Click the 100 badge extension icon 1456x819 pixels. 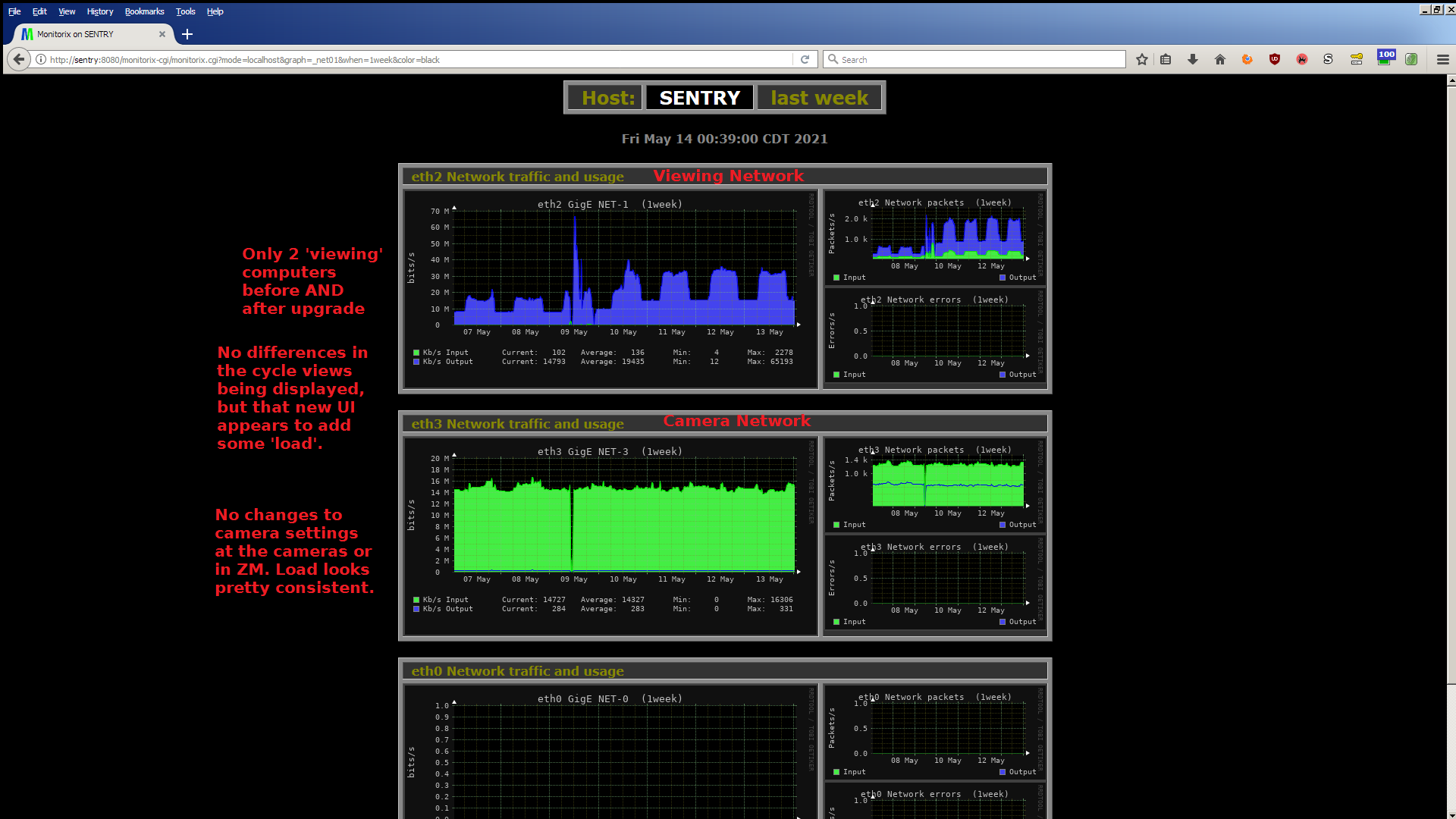coord(1385,58)
